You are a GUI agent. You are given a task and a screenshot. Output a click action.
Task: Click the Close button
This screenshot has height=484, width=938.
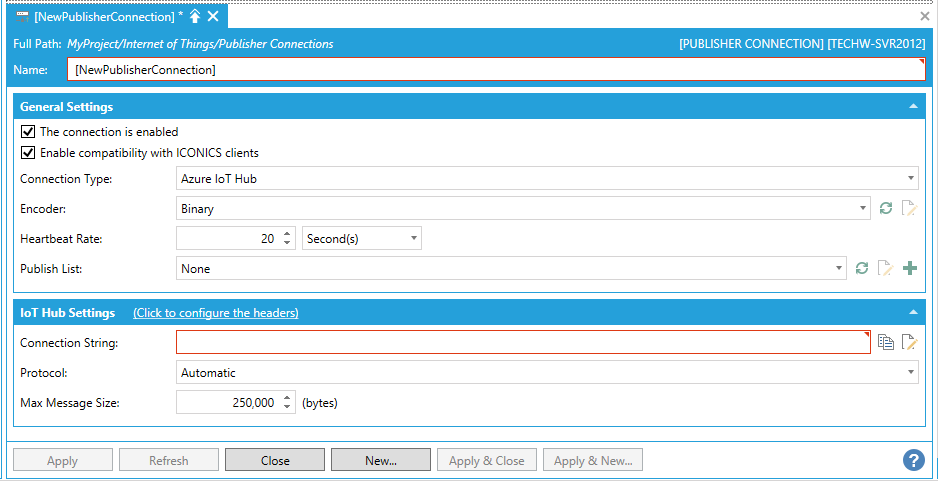point(275,461)
